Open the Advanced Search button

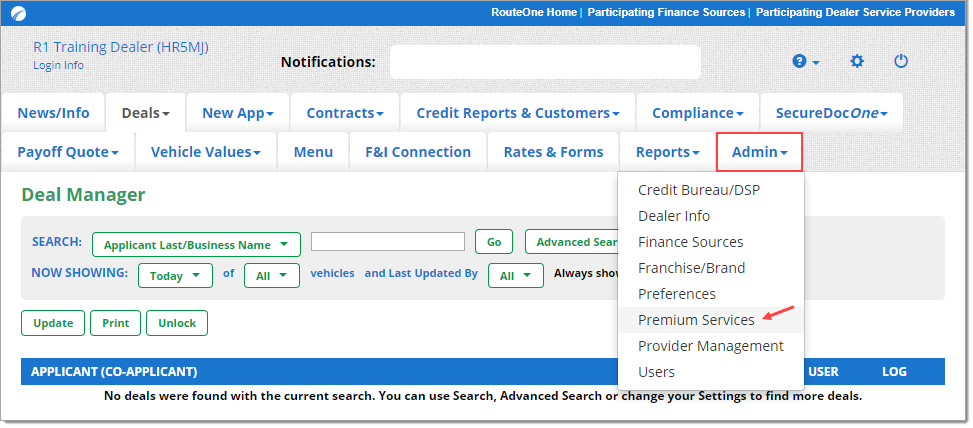click(572, 242)
